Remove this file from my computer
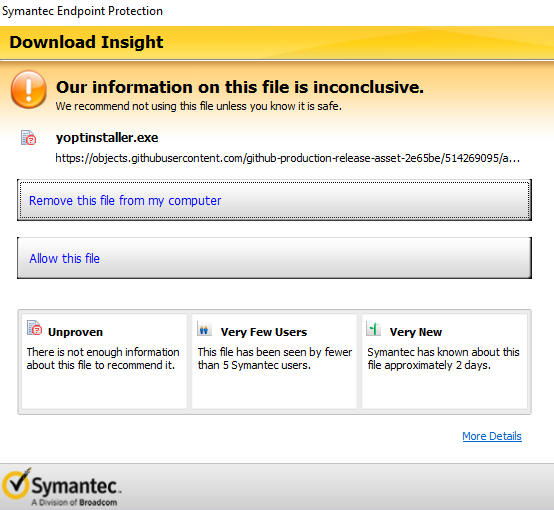The image size is (554, 510). point(274,200)
